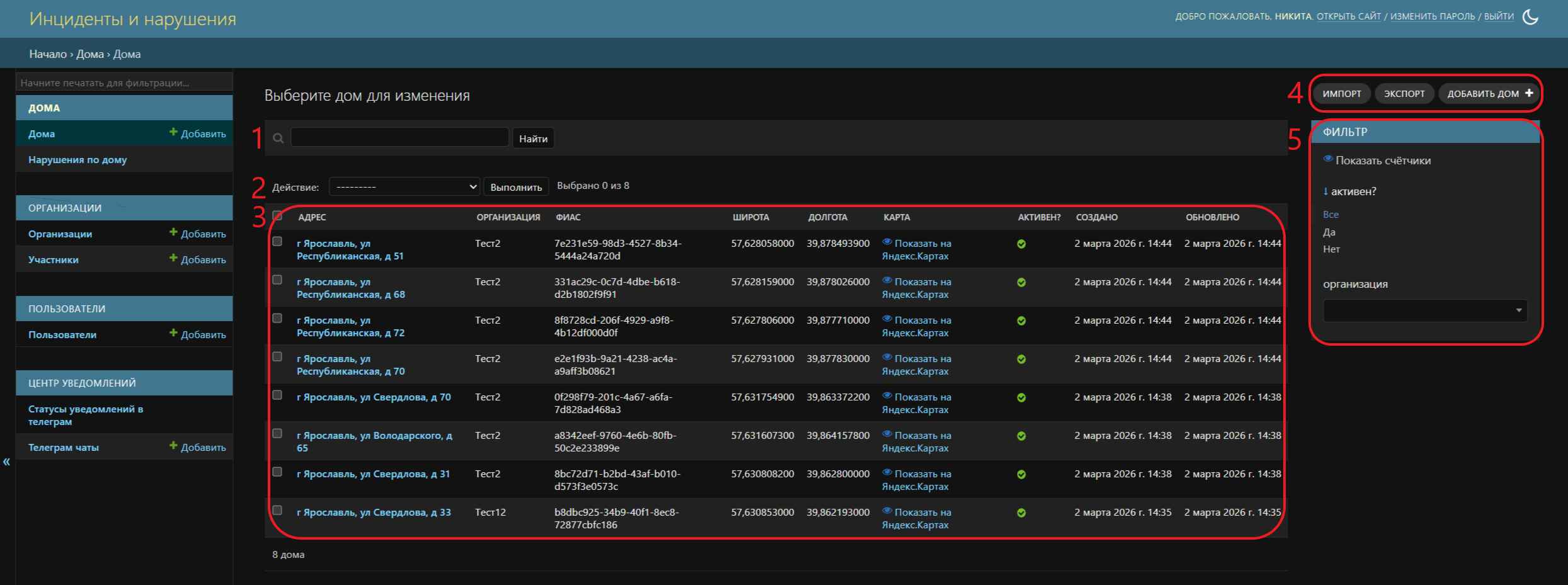Tick checkbox for Свердлова, д 70 row
This screenshot has width=1568, height=585.
[277, 395]
